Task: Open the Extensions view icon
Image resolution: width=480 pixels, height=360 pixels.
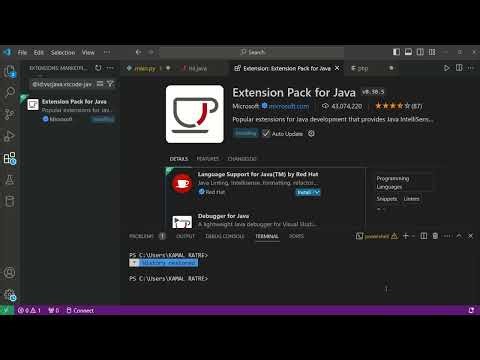Action: pyautogui.click(x=10, y=158)
